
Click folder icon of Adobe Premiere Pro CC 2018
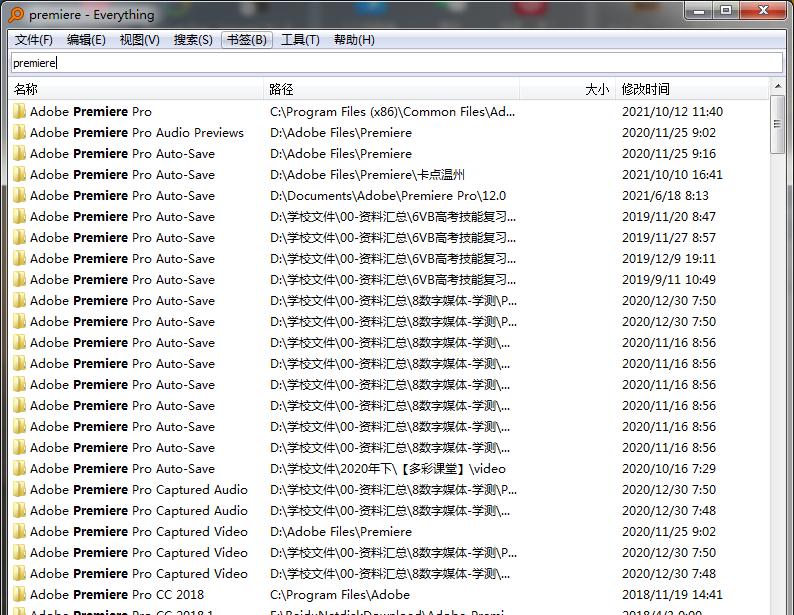click(x=19, y=595)
